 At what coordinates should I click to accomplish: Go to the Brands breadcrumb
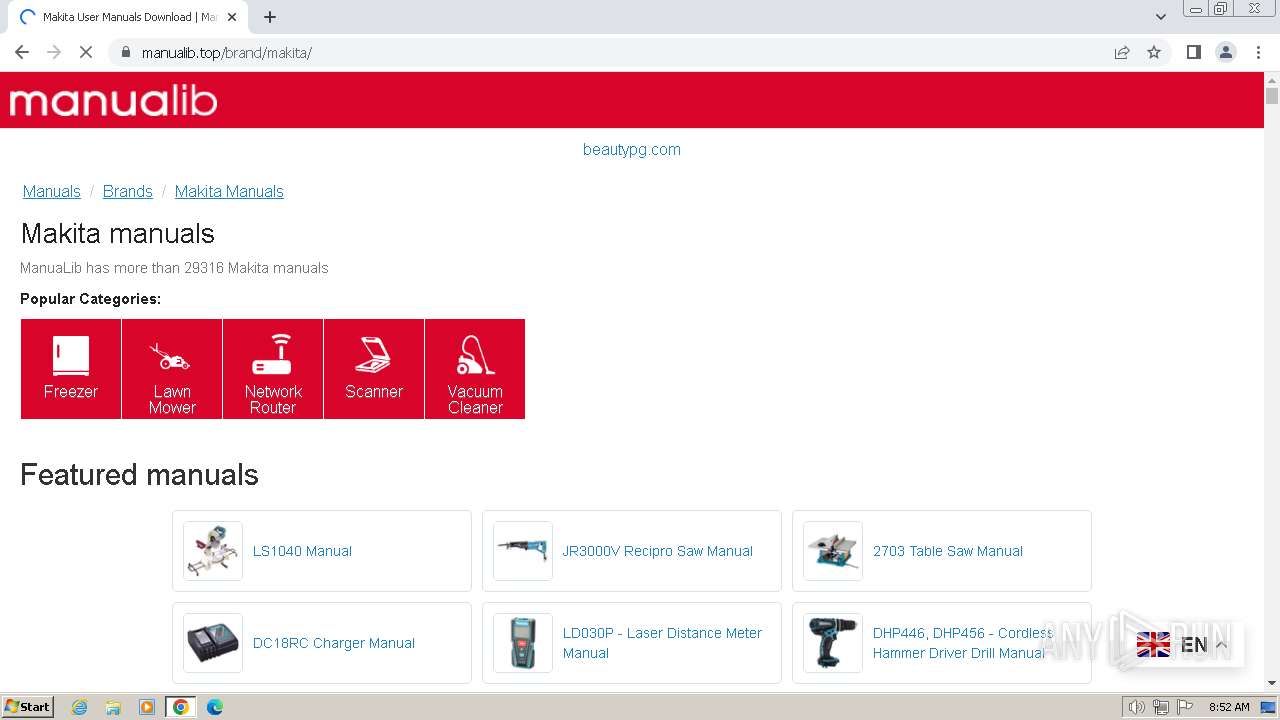click(x=128, y=191)
